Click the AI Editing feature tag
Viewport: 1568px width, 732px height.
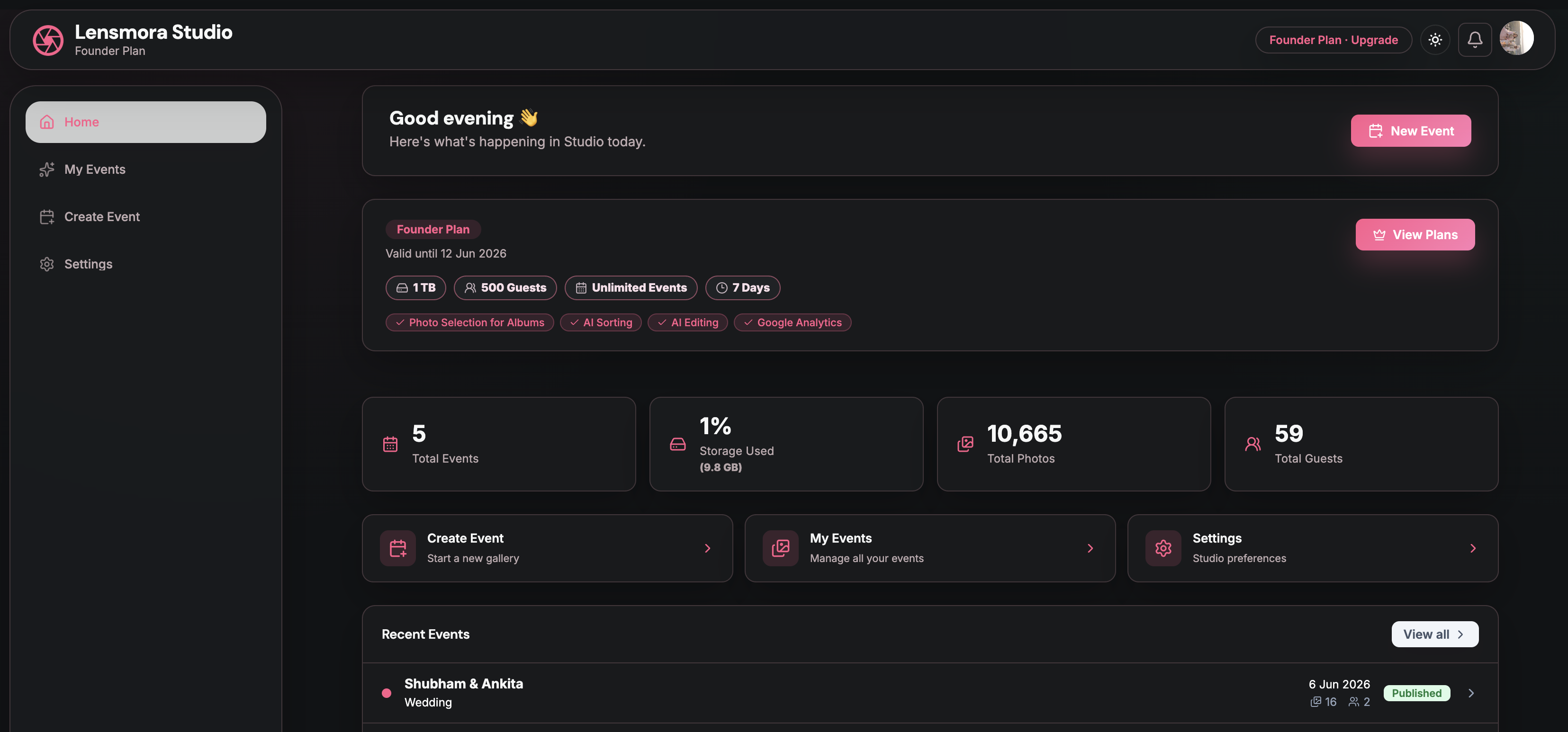[688, 322]
